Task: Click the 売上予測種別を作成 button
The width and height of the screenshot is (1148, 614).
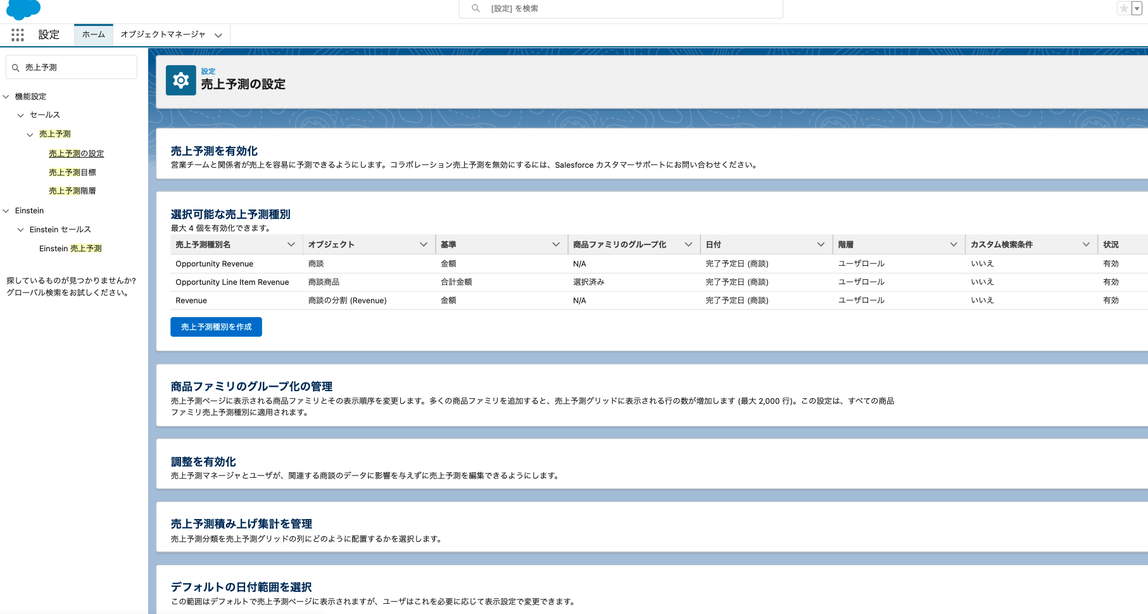Action: pos(216,327)
